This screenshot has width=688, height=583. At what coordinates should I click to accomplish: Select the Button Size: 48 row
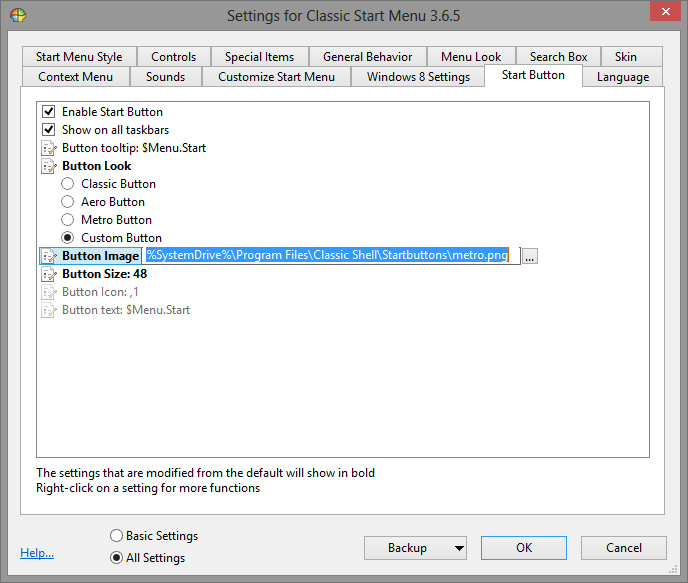(104, 274)
